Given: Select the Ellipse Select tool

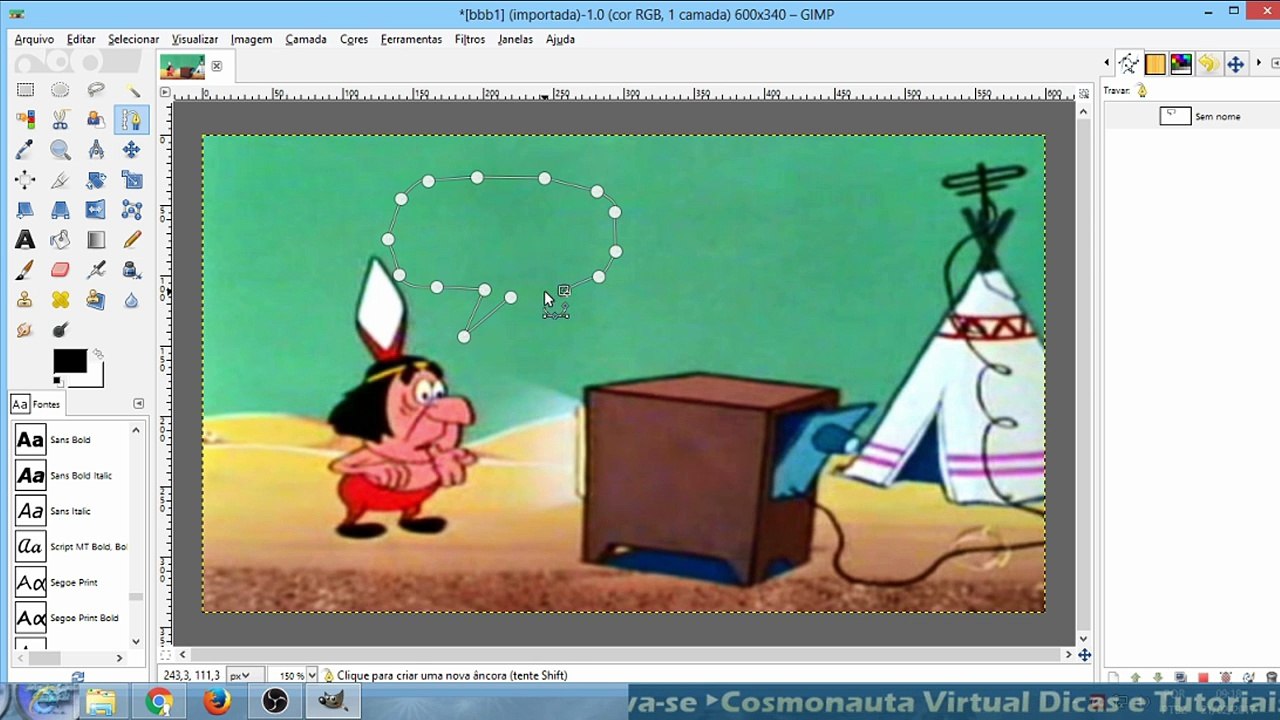Looking at the screenshot, I should (x=60, y=90).
